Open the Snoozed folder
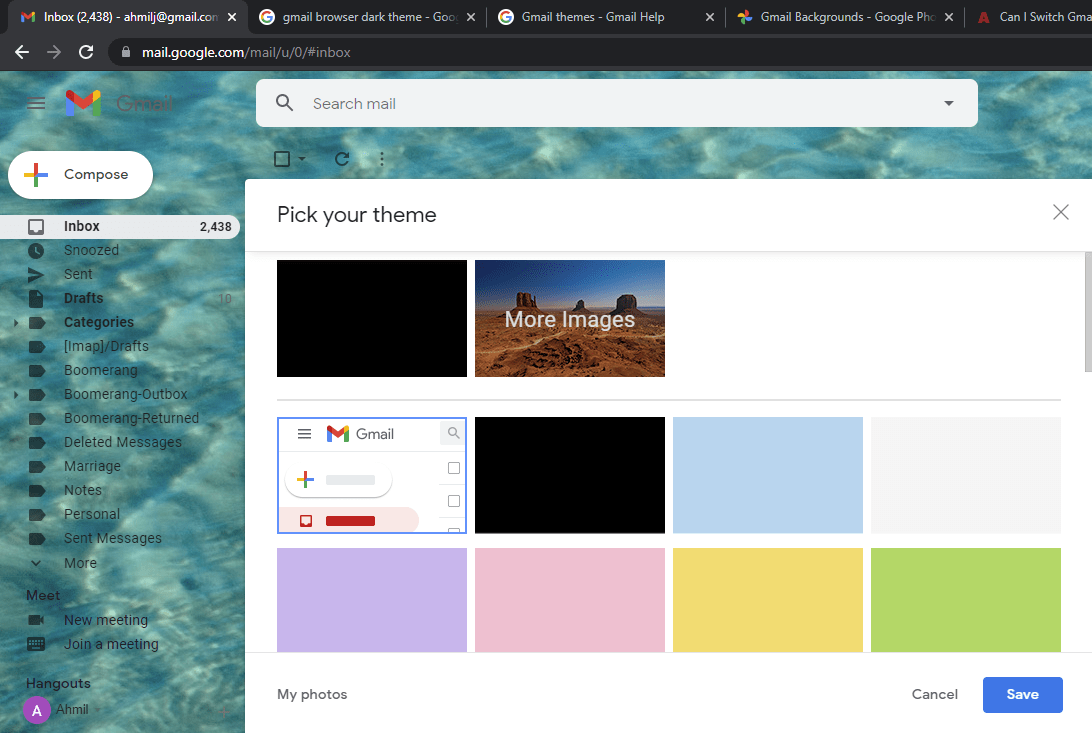This screenshot has height=733, width=1092. coord(91,251)
